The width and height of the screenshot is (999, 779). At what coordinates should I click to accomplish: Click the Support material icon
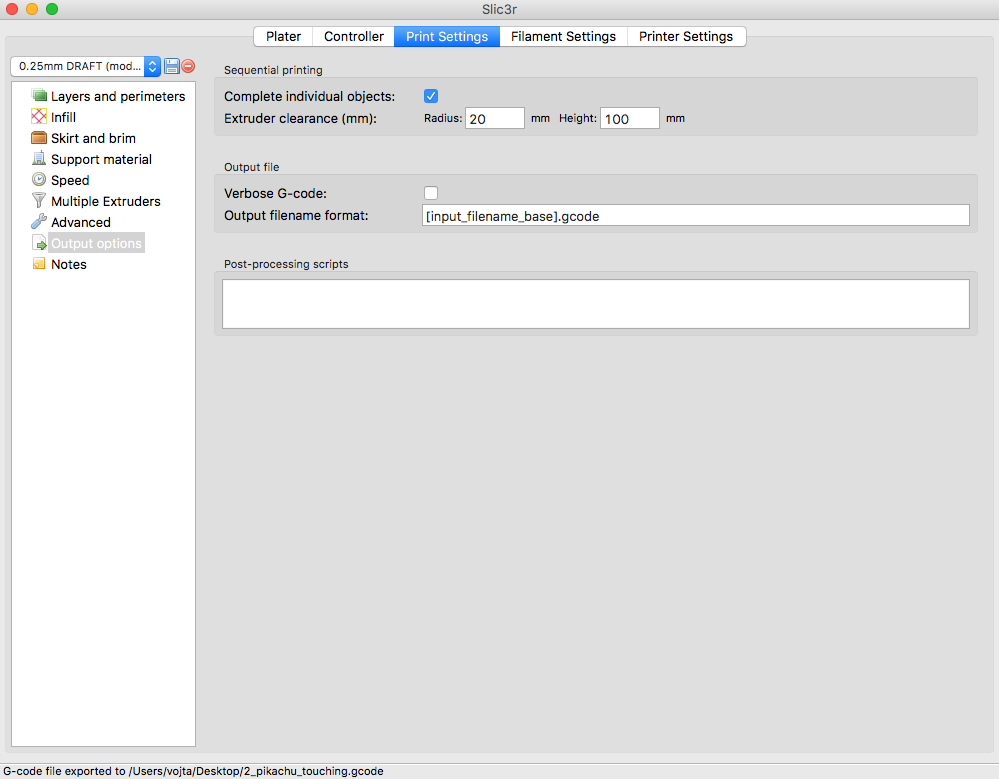click(x=40, y=159)
